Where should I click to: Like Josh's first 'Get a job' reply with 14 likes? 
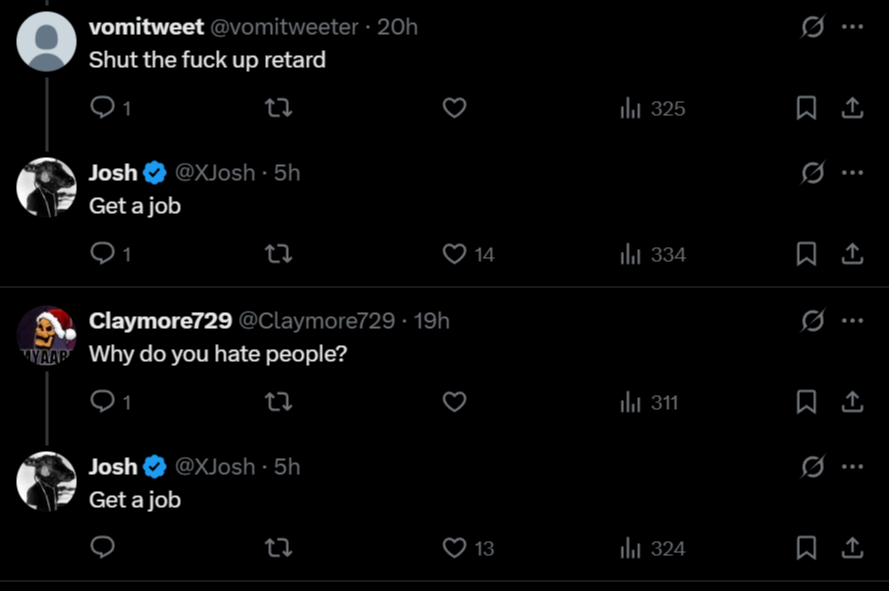455,254
